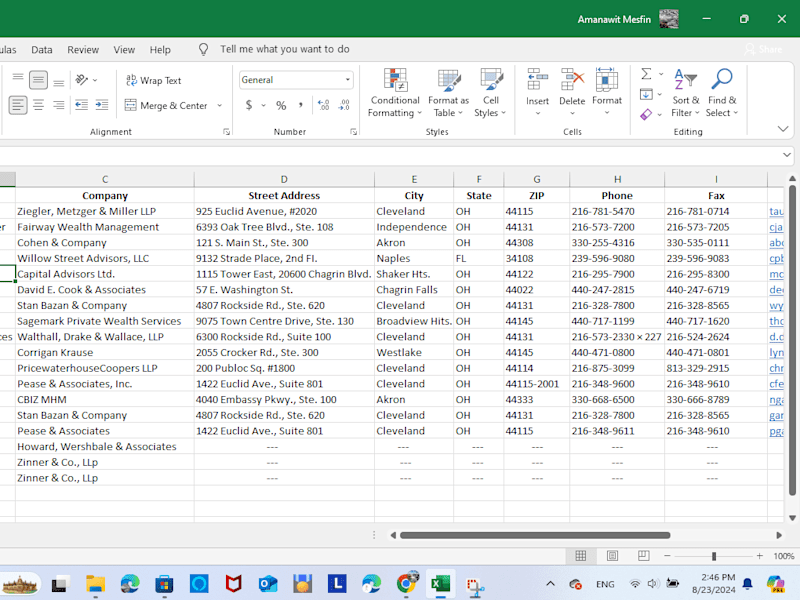Show hidden system tray icons

point(550,584)
